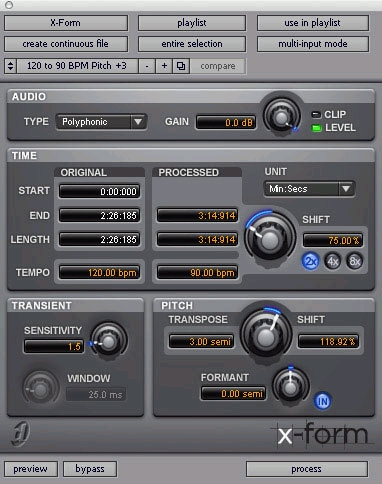This screenshot has height=484, width=382.
Task: Click the original LENGTH 2:26:185 field
Action: point(99,239)
